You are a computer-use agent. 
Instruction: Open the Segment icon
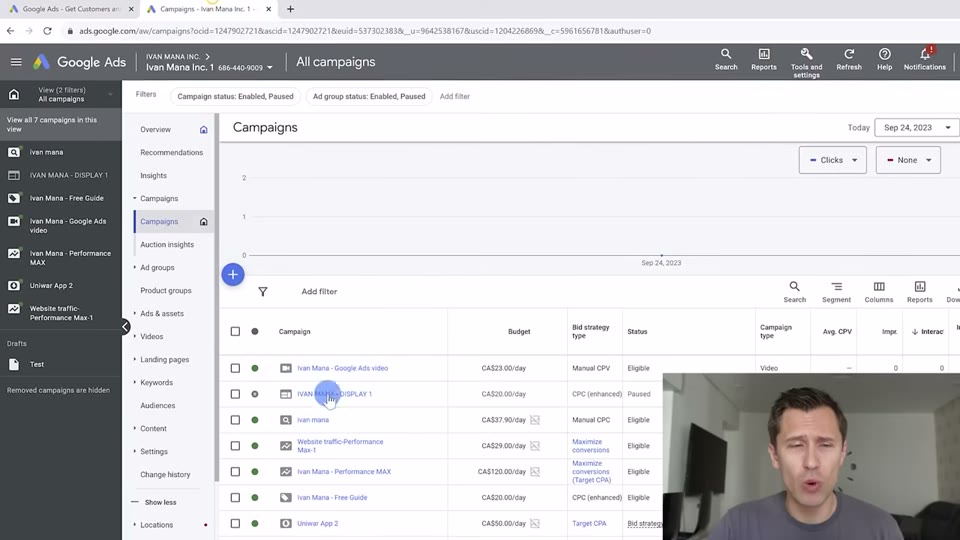[x=836, y=292]
